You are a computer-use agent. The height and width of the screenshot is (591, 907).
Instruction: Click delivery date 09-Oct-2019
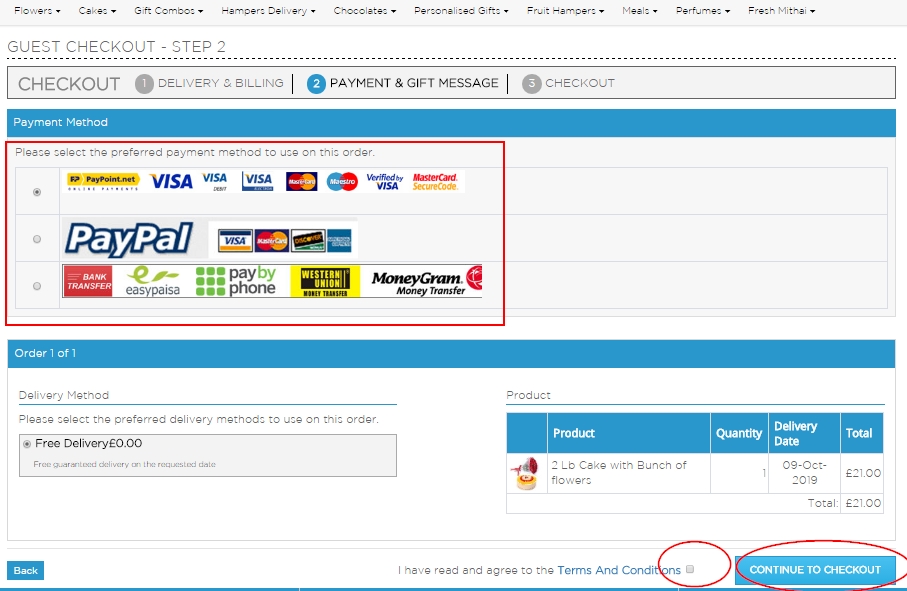coord(804,472)
